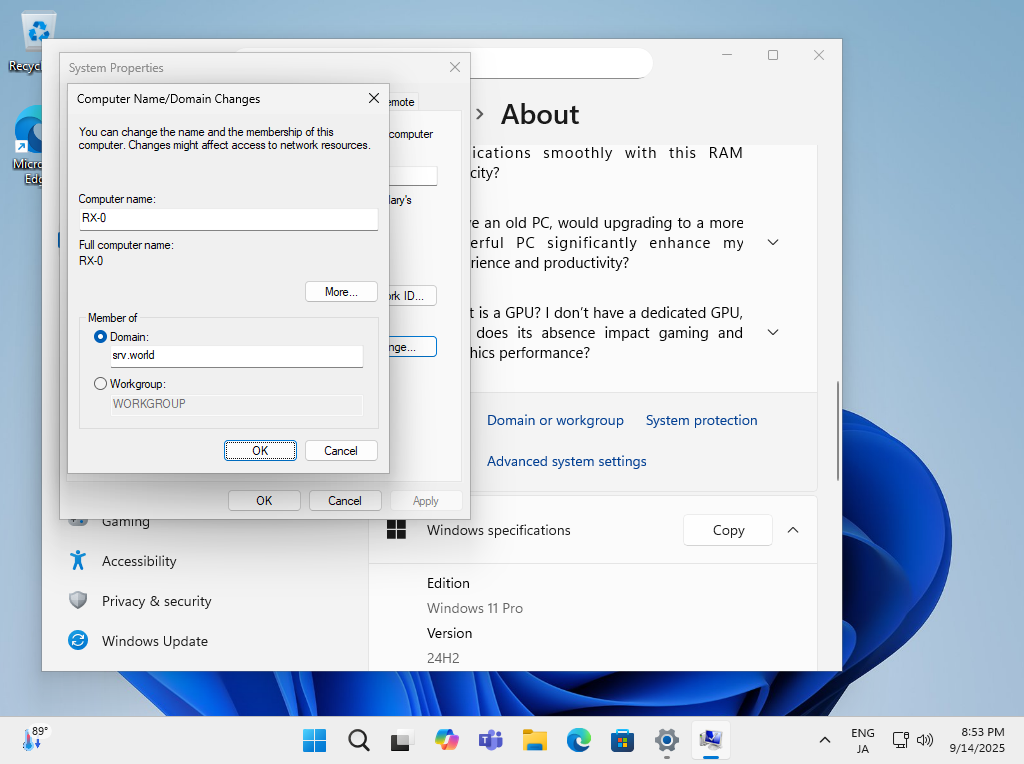Open the Start menu

(x=315, y=740)
